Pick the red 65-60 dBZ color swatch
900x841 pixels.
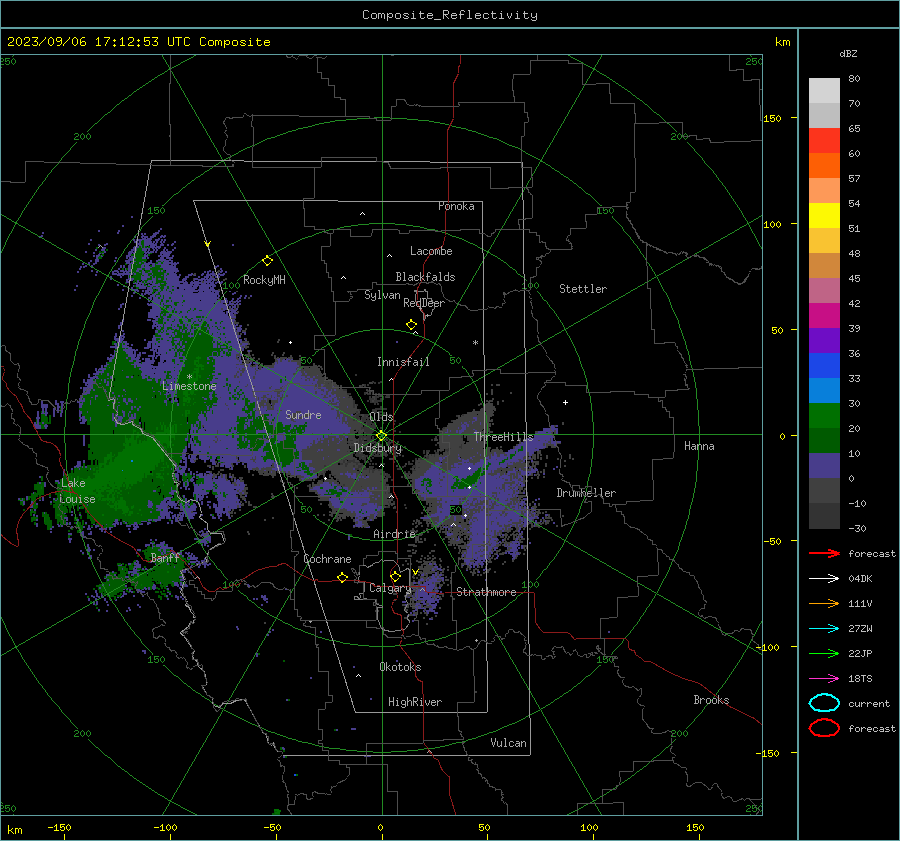click(x=824, y=140)
